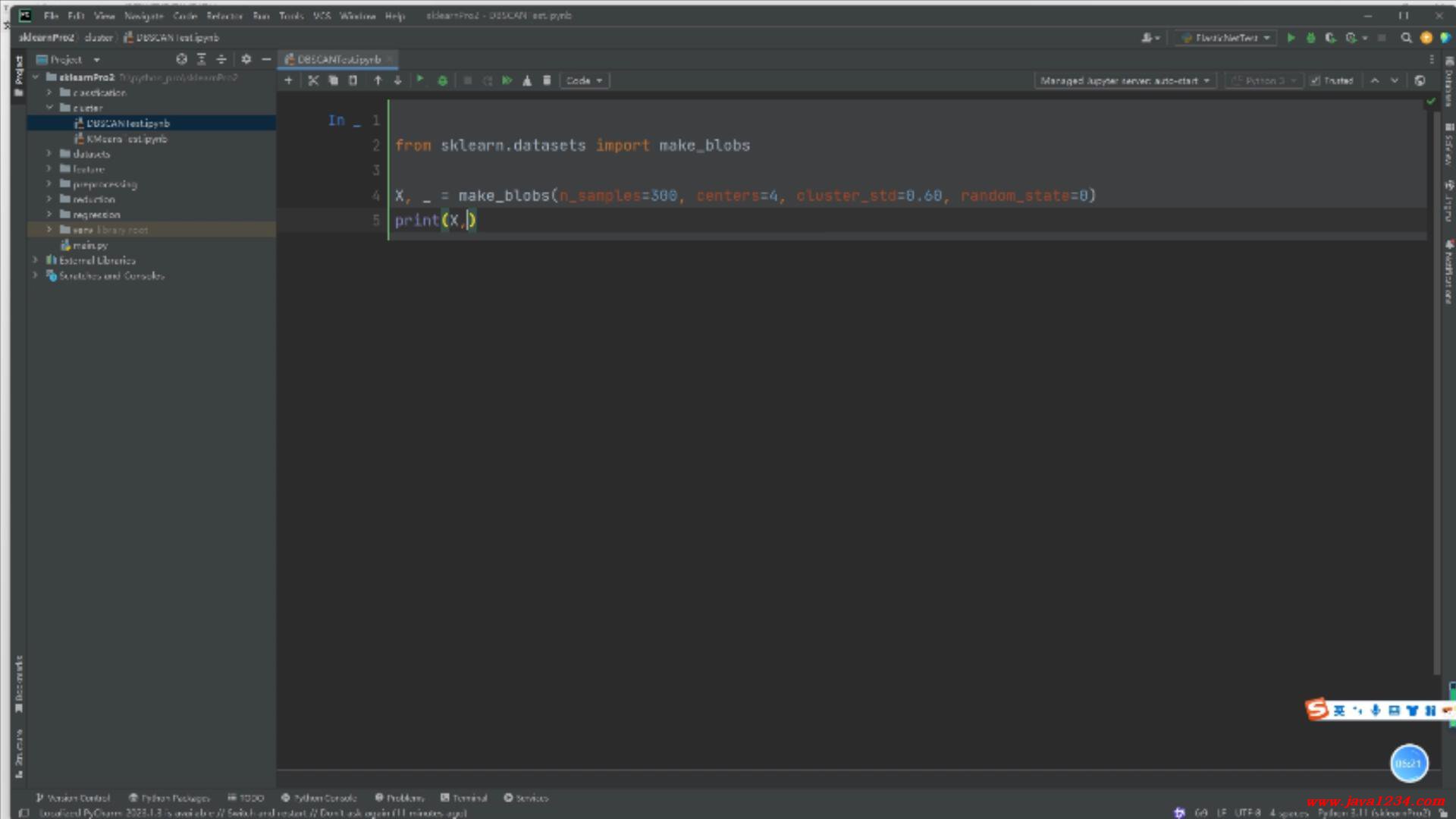Viewport: 1456px width, 819px height.
Task: Toggle the Bookmarks side panel
Action: 19,682
